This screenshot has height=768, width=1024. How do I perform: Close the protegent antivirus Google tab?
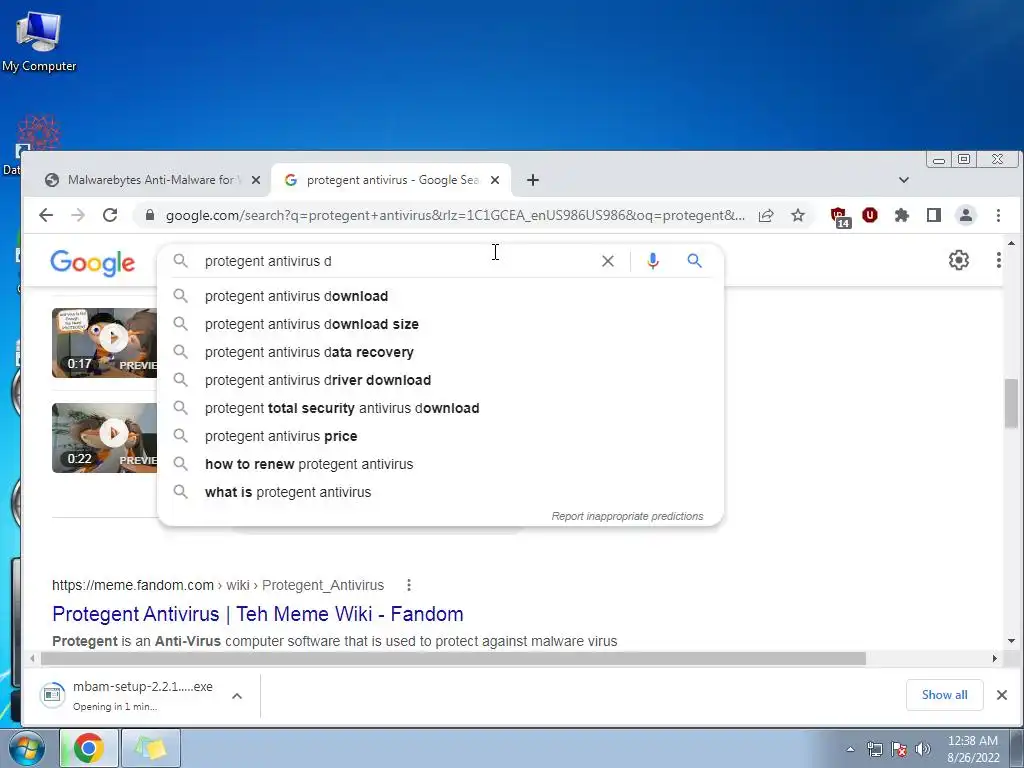pyautogui.click(x=495, y=180)
